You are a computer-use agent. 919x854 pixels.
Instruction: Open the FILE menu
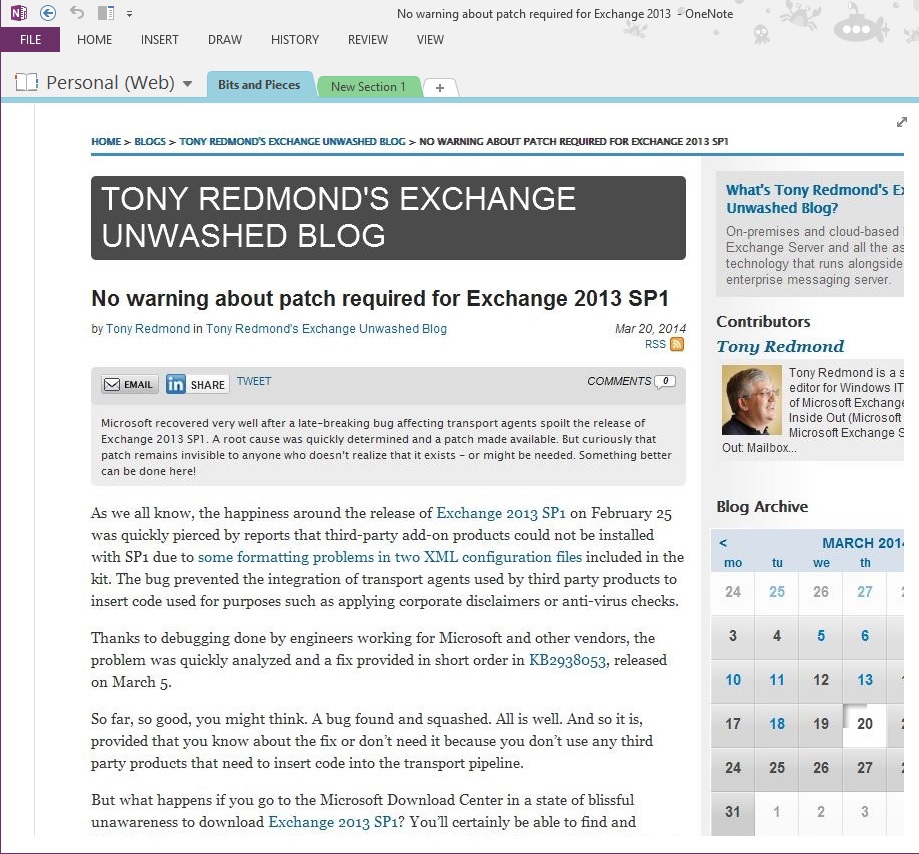point(30,40)
